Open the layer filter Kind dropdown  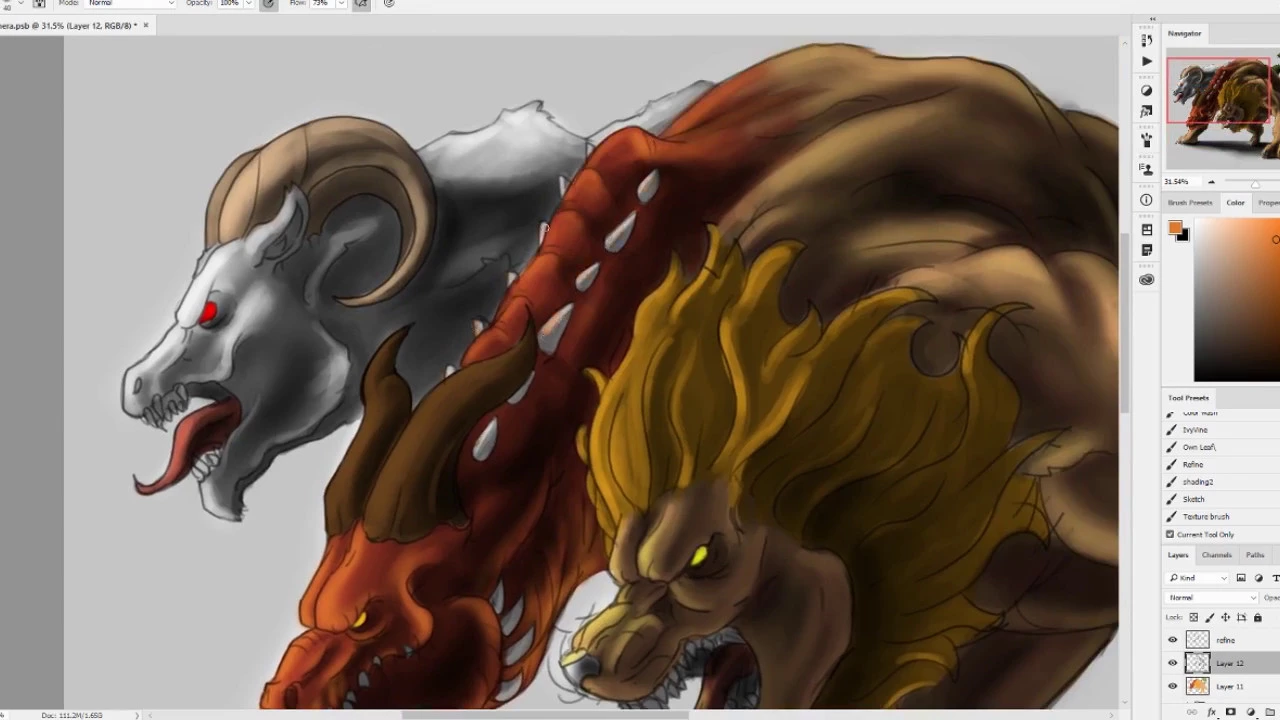coord(1198,578)
